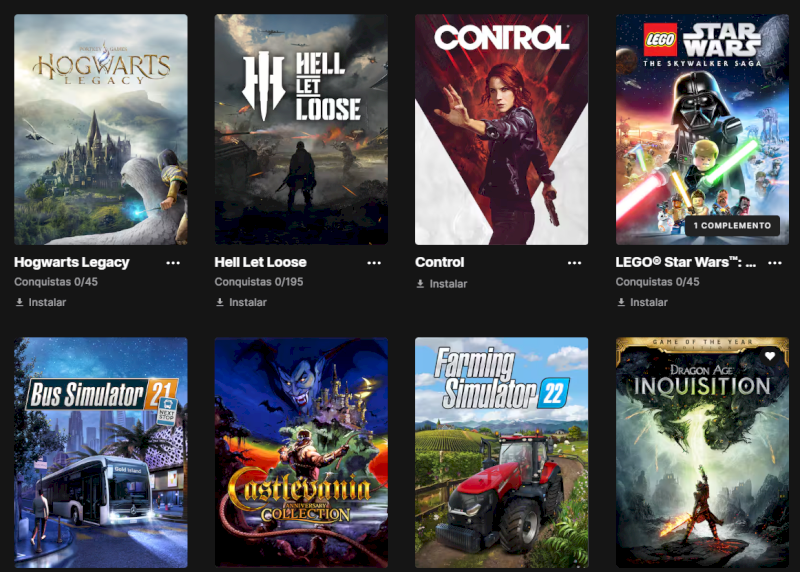The width and height of the screenshot is (800, 572).
Task: Click the 1 Complemento badge on LEGO Star Wars
Action: pyautogui.click(x=732, y=226)
